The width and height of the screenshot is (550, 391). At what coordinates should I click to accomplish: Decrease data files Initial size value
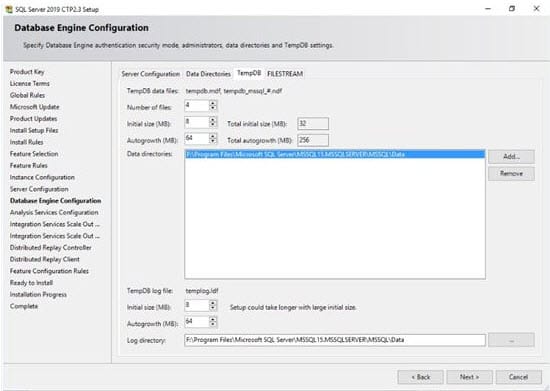point(213,124)
